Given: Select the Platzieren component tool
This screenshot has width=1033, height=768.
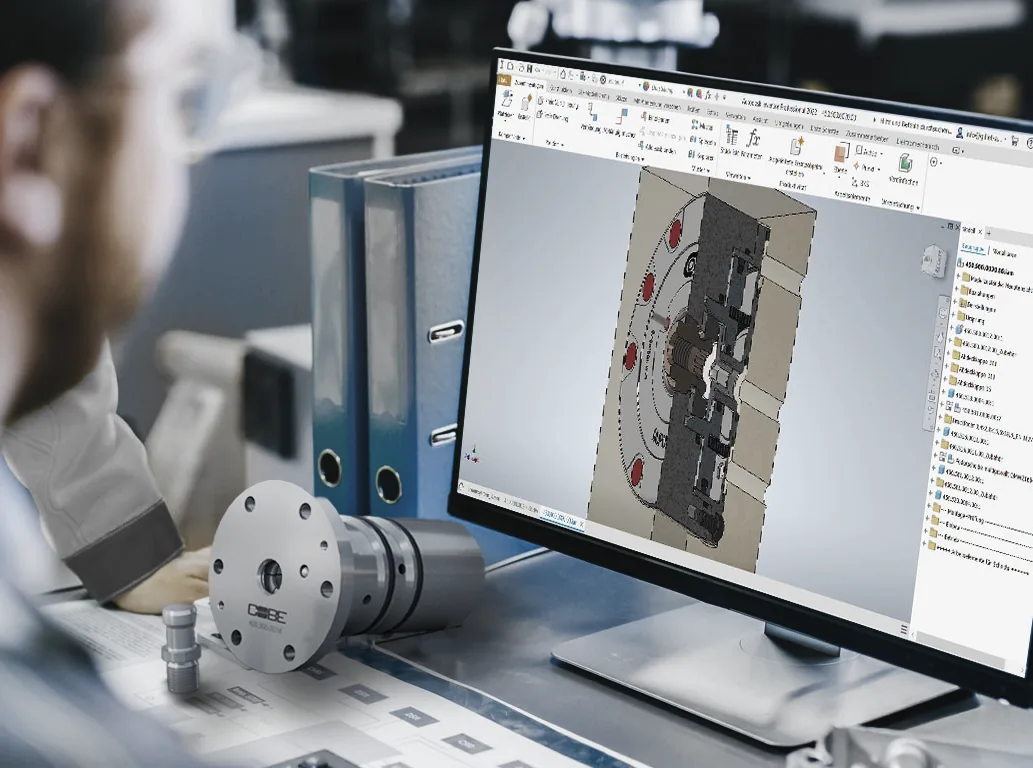Looking at the screenshot, I should pos(506,104).
